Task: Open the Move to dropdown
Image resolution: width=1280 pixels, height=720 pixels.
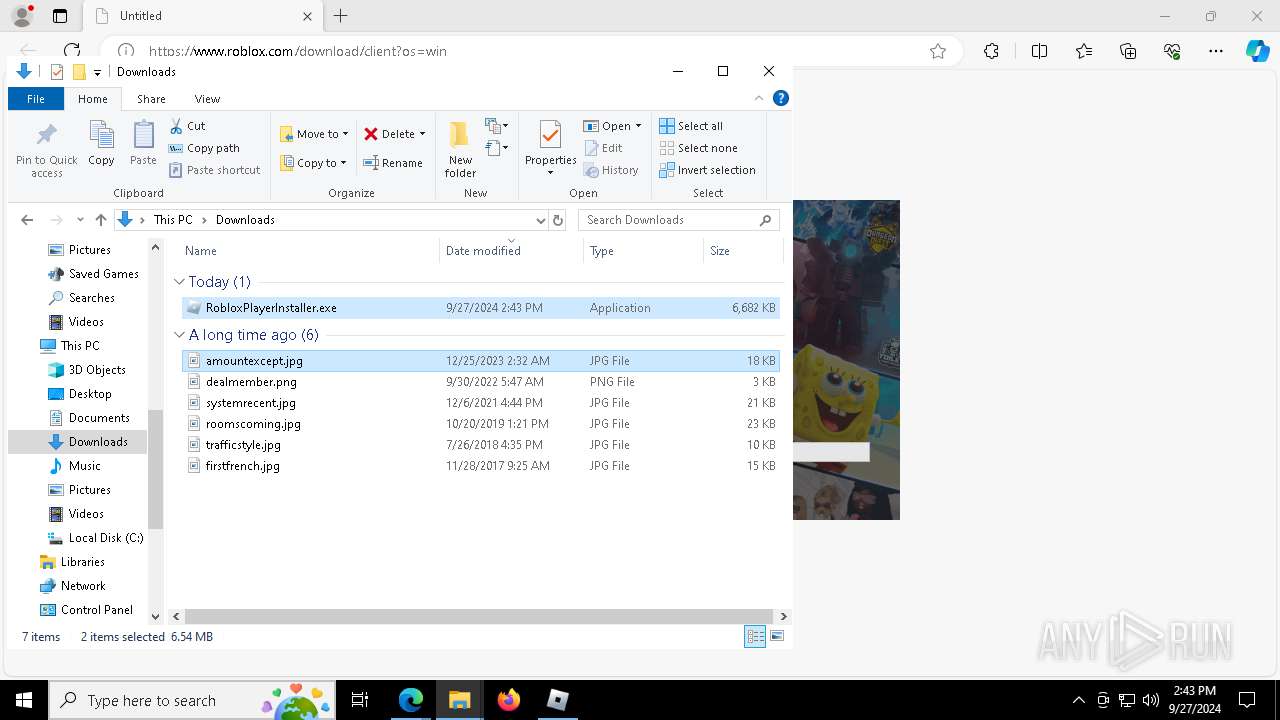Action: coord(314,134)
